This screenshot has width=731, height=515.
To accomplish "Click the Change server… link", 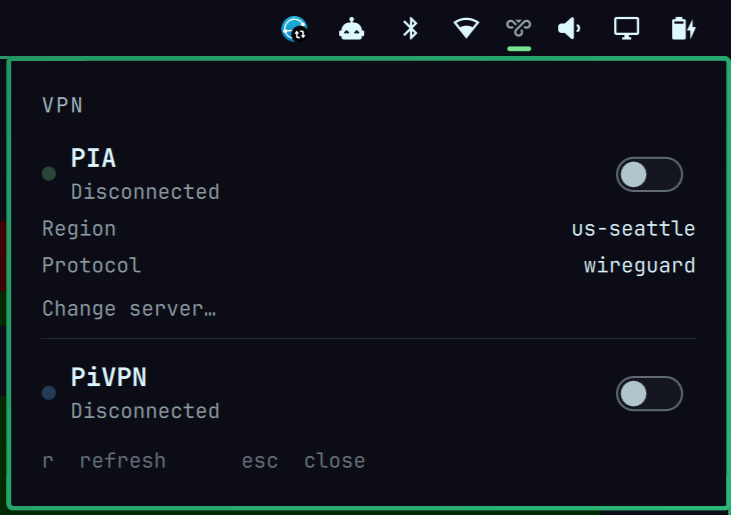I will (129, 309).
